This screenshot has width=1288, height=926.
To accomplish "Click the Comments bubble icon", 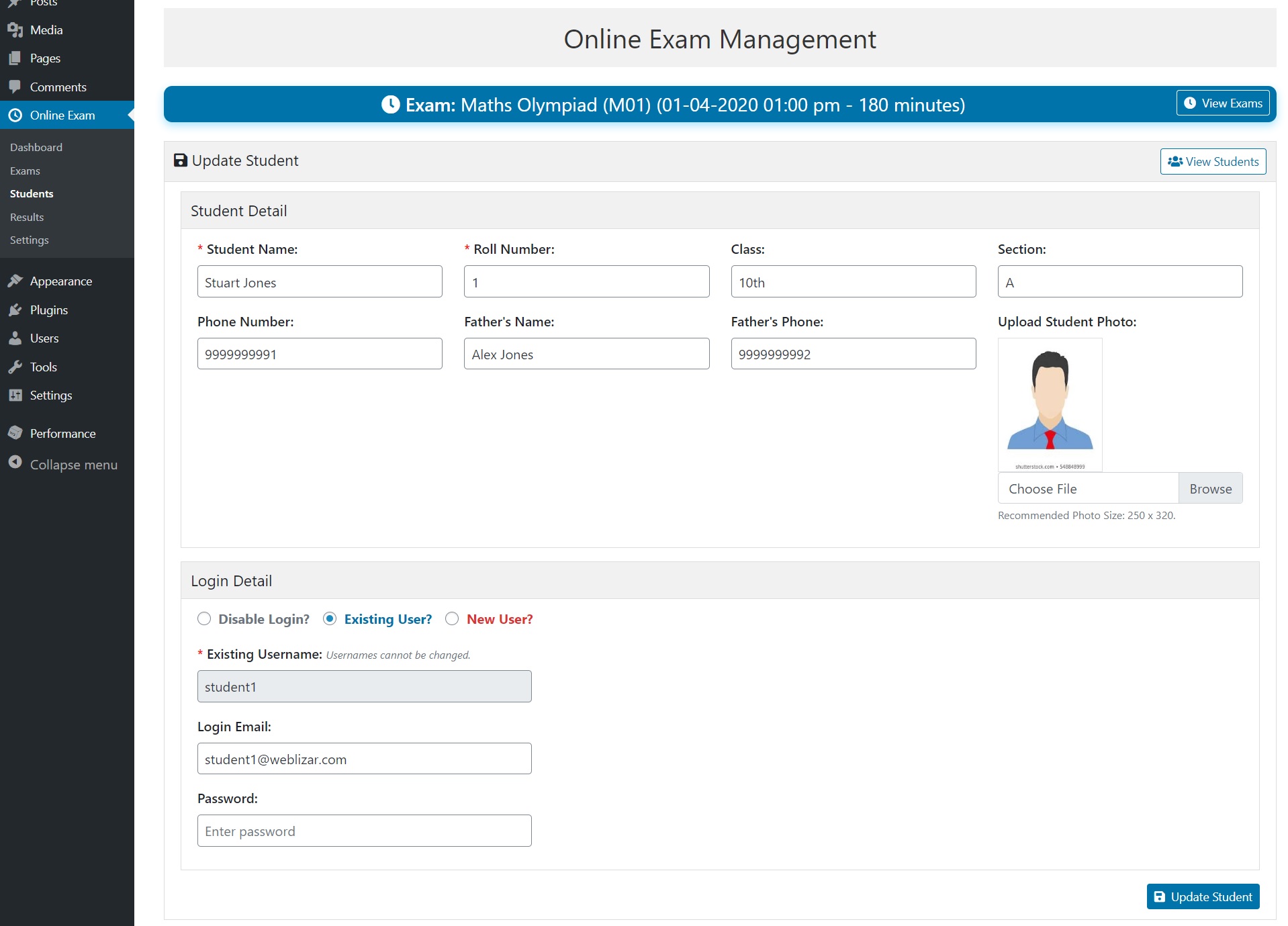I will click(x=15, y=87).
